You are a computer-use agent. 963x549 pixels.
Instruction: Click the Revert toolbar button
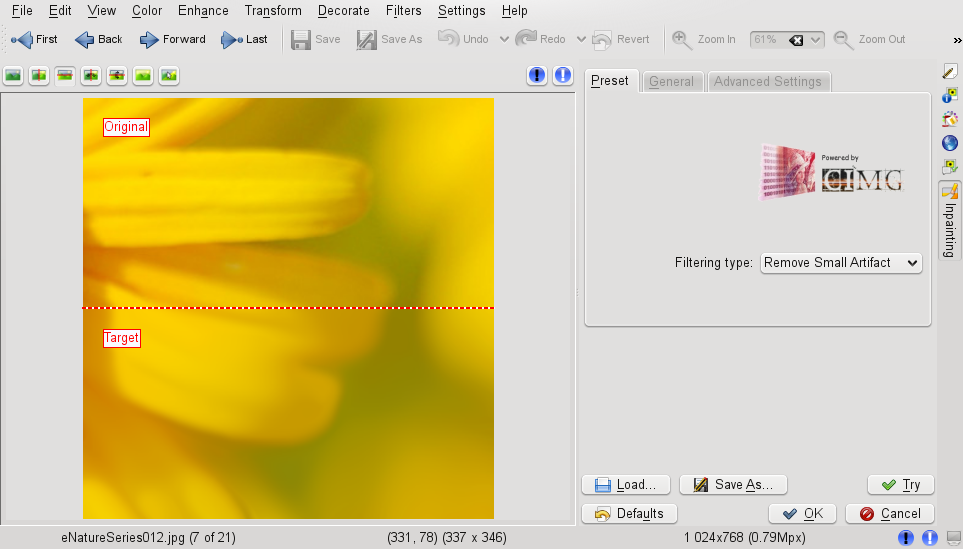tap(621, 39)
